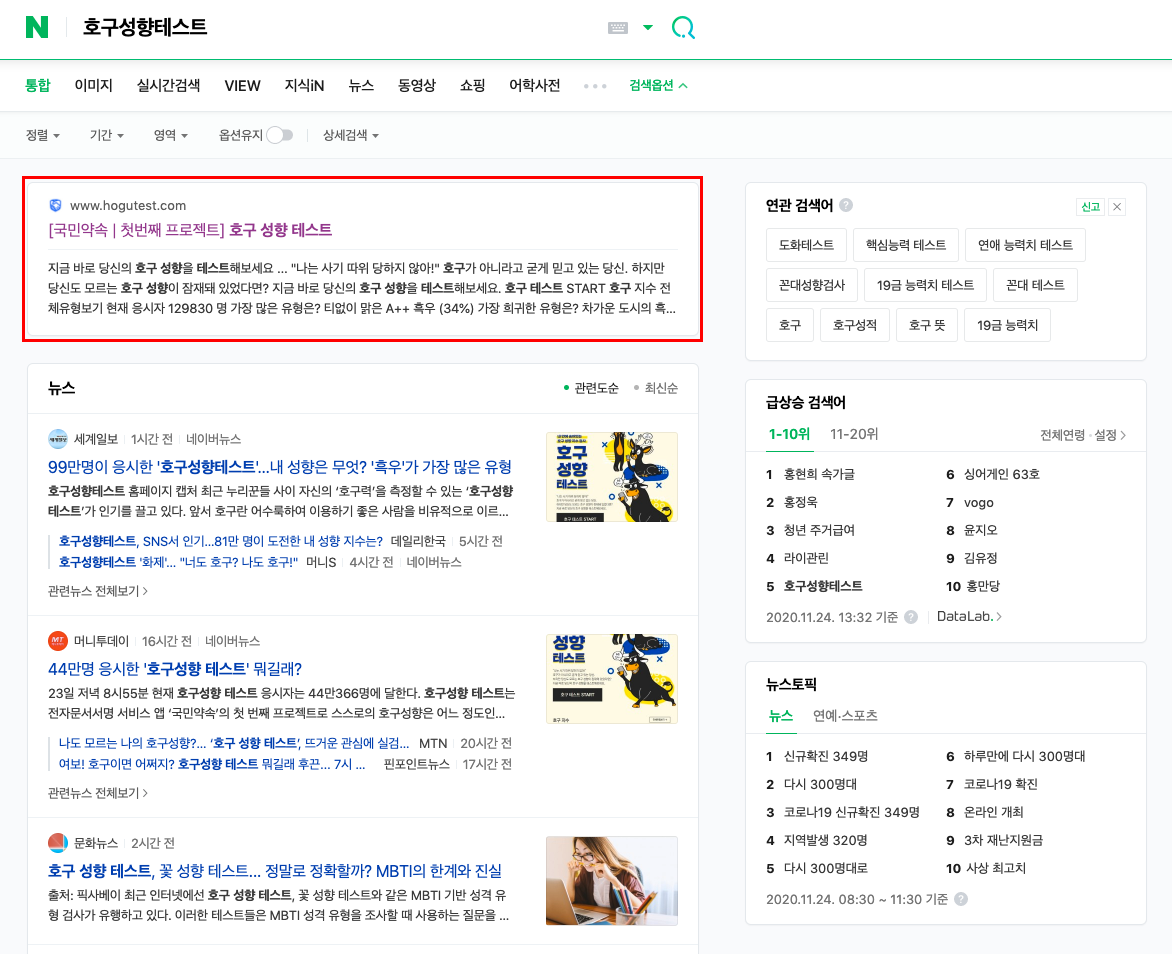Open the 정렬 dropdown
Screen dimensions: 1172x954
tap(43, 135)
